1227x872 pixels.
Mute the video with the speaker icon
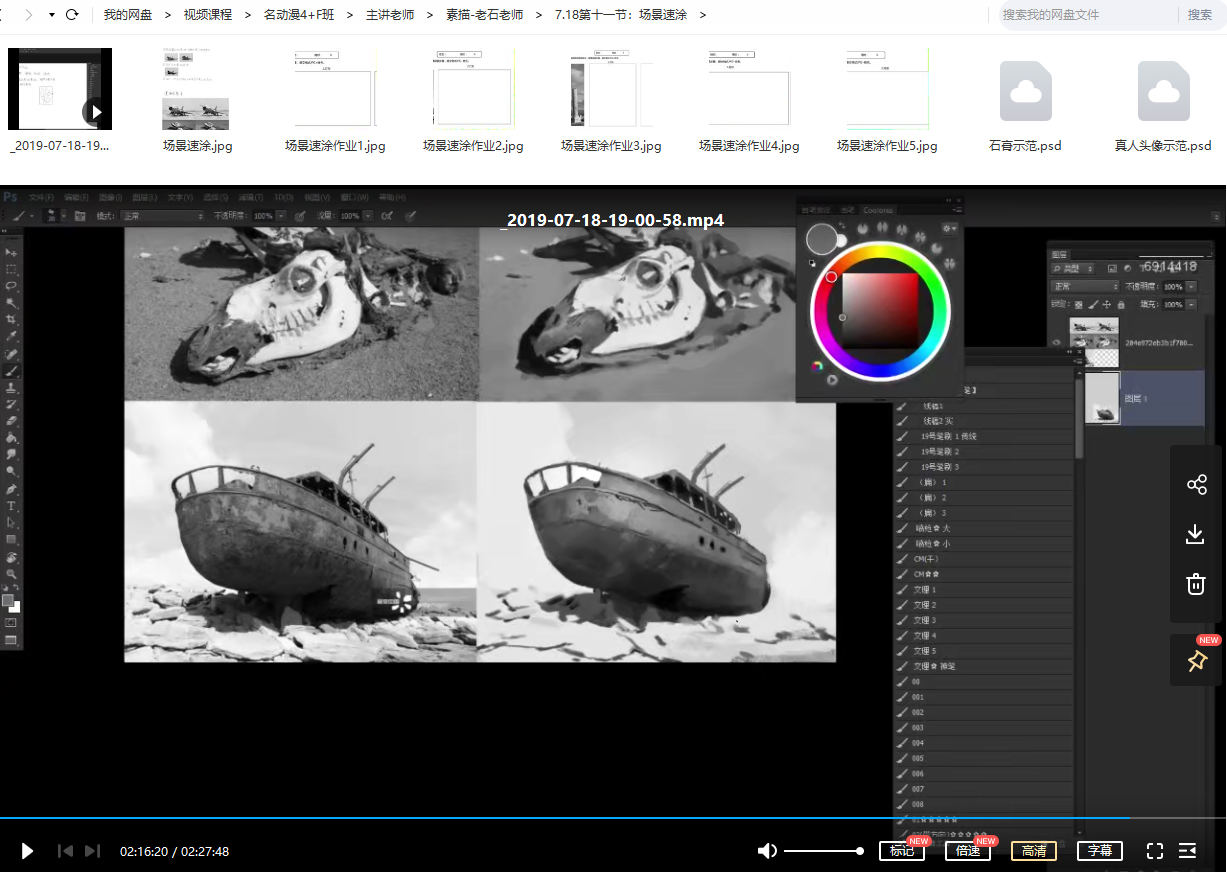[x=767, y=851]
